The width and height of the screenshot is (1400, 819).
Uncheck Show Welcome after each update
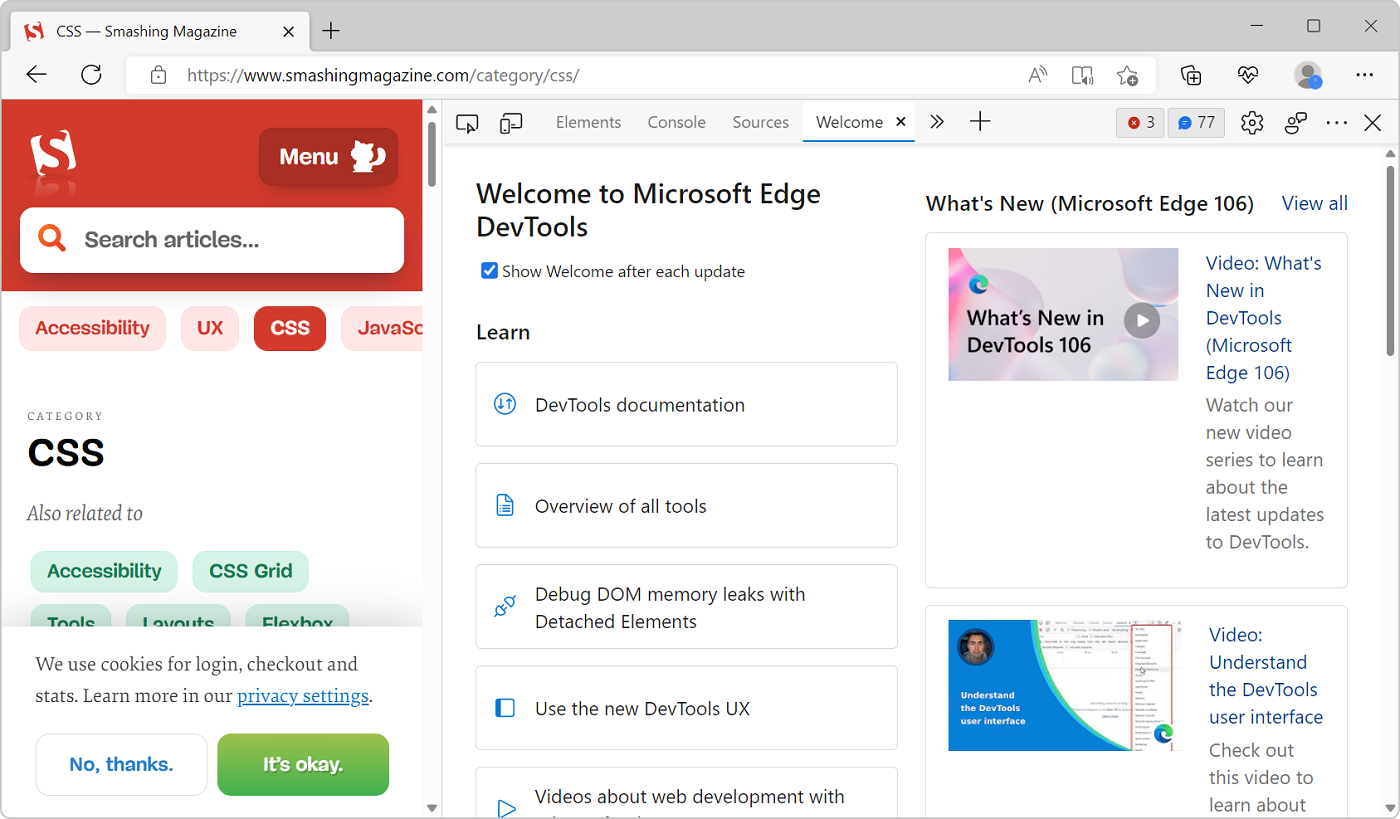coord(489,270)
